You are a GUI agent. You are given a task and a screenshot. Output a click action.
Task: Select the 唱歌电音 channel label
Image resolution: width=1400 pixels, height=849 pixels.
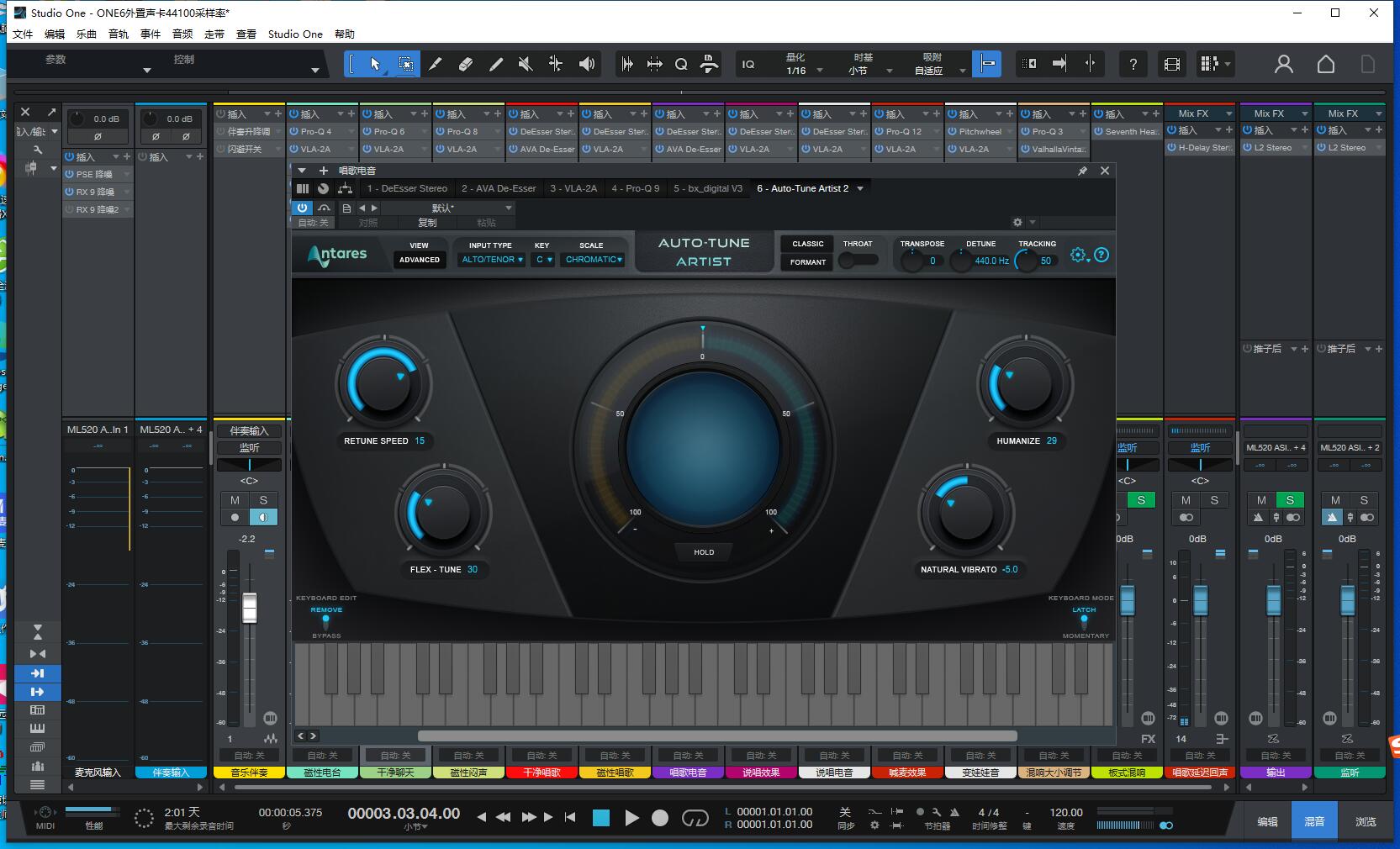[x=689, y=772]
